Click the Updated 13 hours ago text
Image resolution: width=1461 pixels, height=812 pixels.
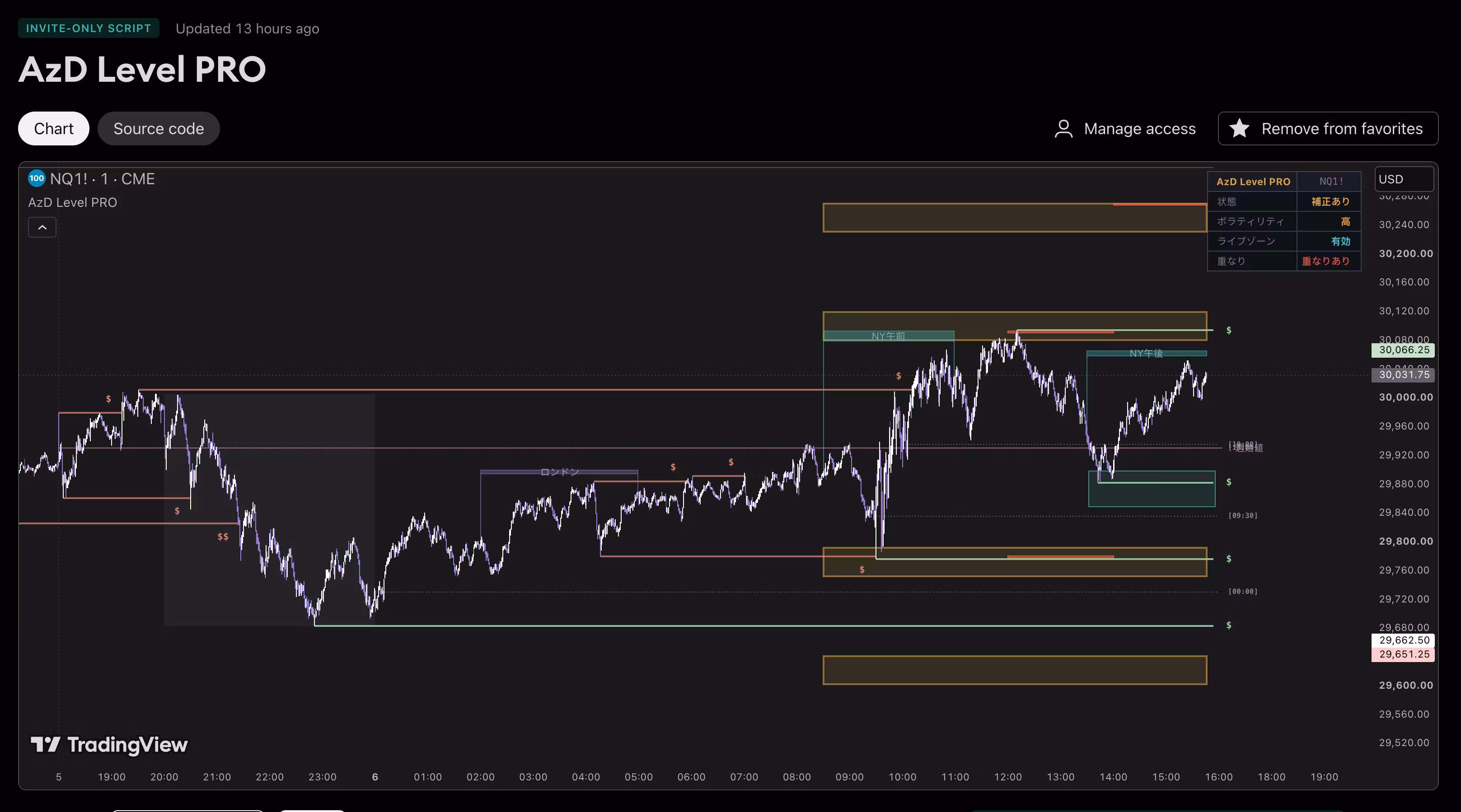coord(247,28)
